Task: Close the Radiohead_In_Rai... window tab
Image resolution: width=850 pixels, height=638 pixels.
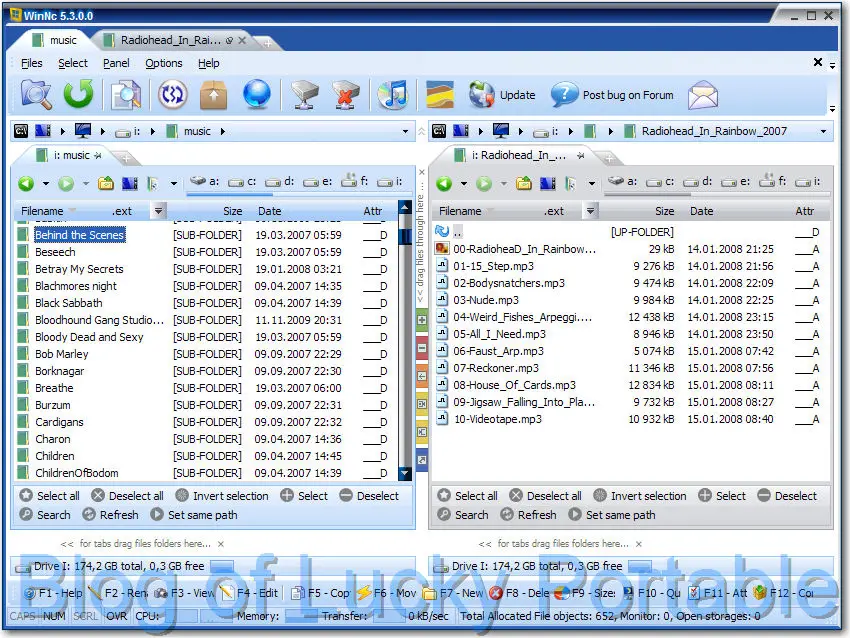Action: (x=242, y=40)
